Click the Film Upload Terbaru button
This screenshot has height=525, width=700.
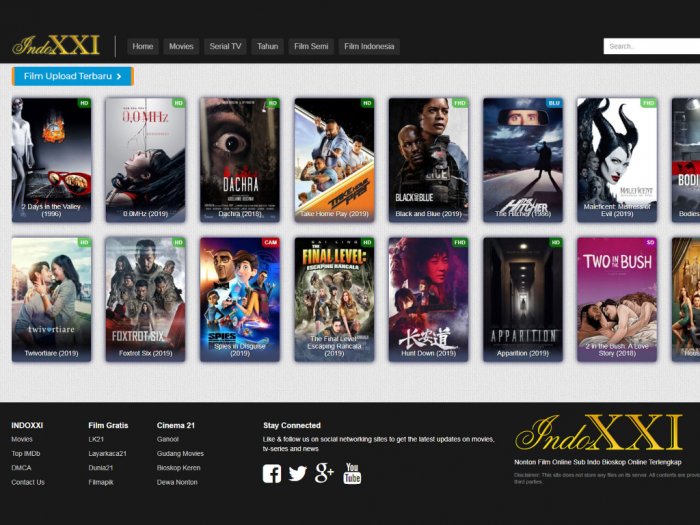73,76
